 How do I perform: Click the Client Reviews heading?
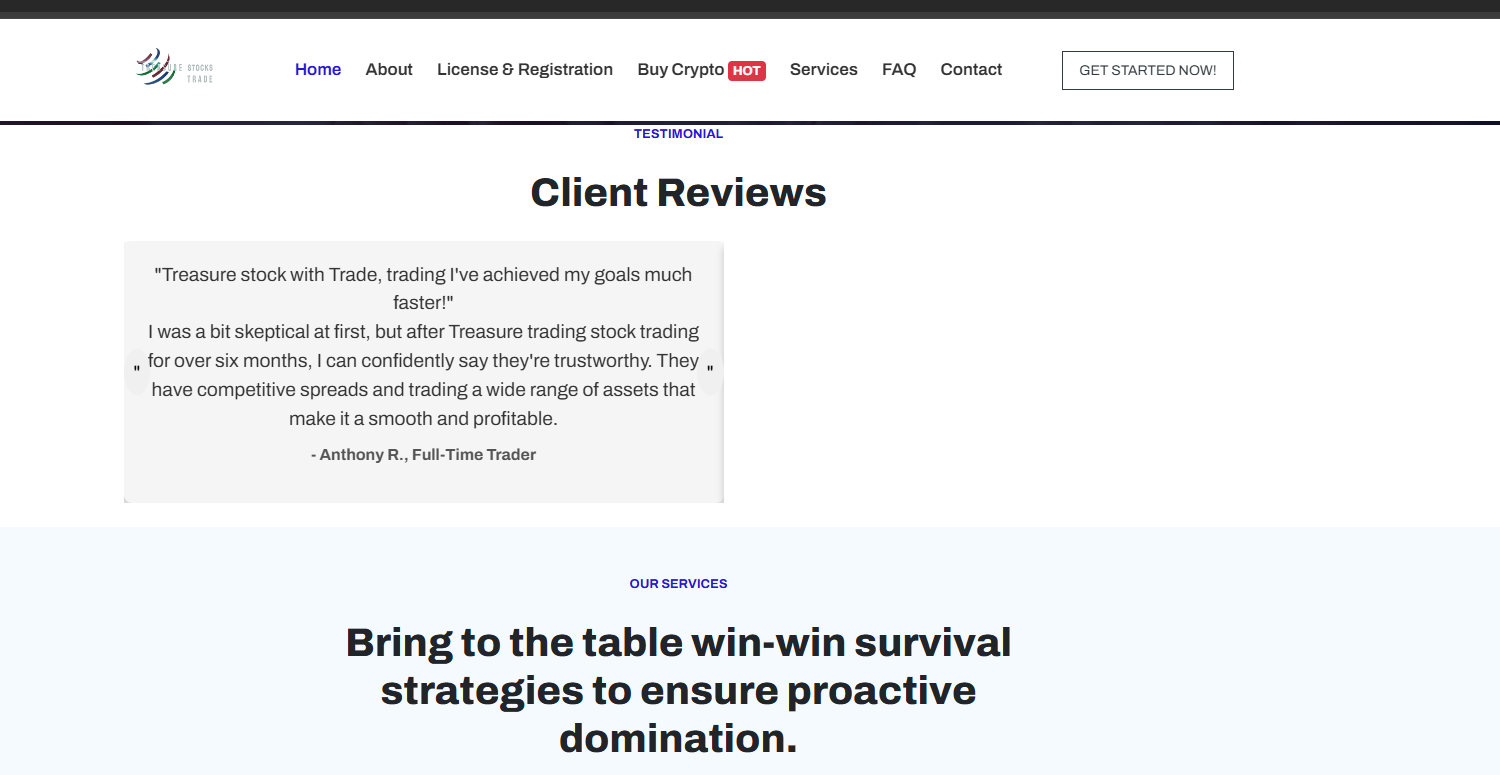coord(678,192)
